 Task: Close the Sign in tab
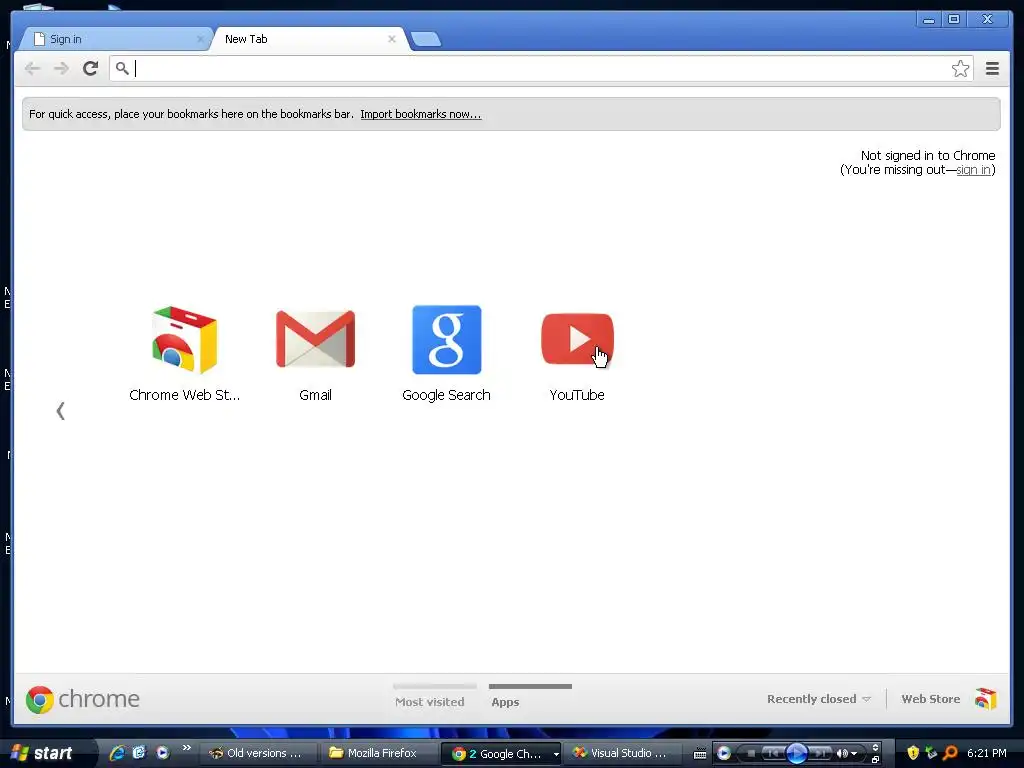200,39
